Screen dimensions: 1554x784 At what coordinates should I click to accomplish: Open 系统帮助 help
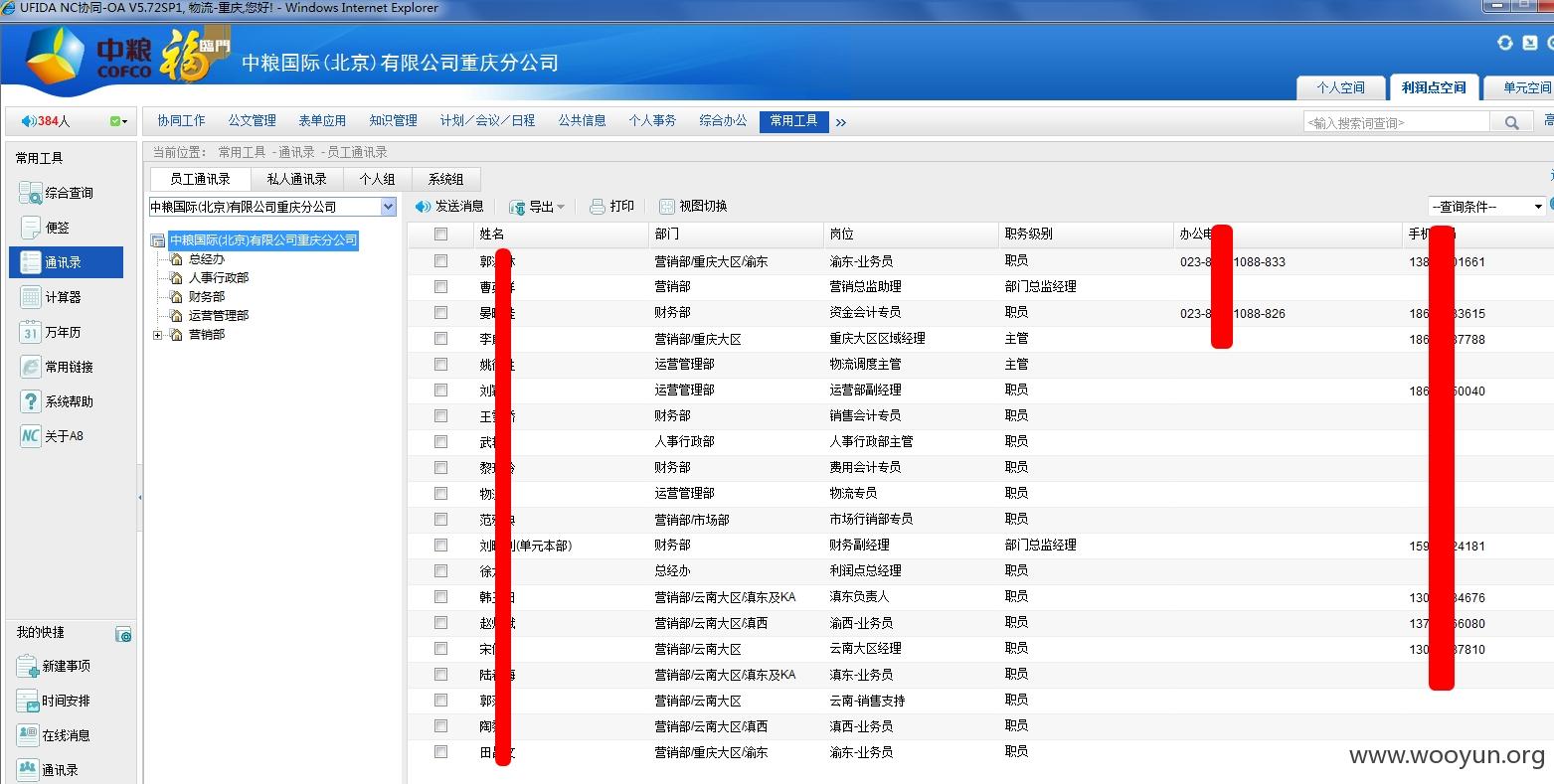pyautogui.click(x=58, y=401)
